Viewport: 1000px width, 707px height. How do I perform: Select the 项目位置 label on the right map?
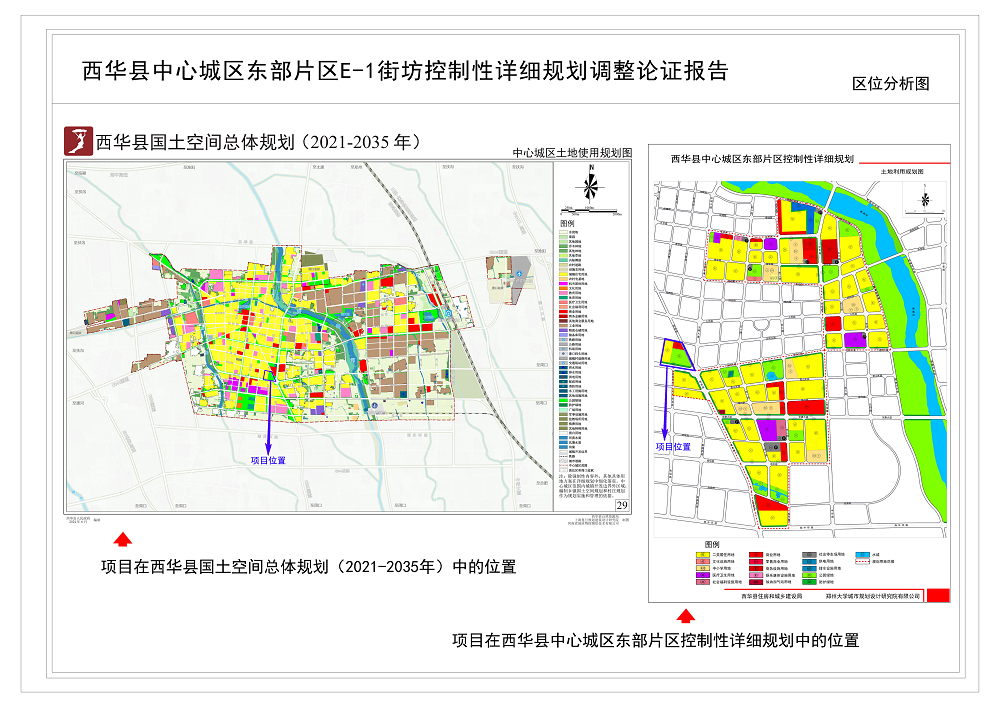[673, 447]
